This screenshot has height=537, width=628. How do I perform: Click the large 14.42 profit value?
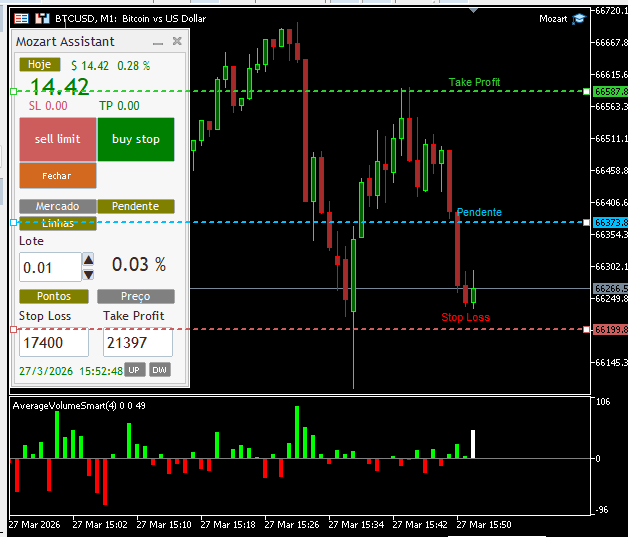[59, 86]
